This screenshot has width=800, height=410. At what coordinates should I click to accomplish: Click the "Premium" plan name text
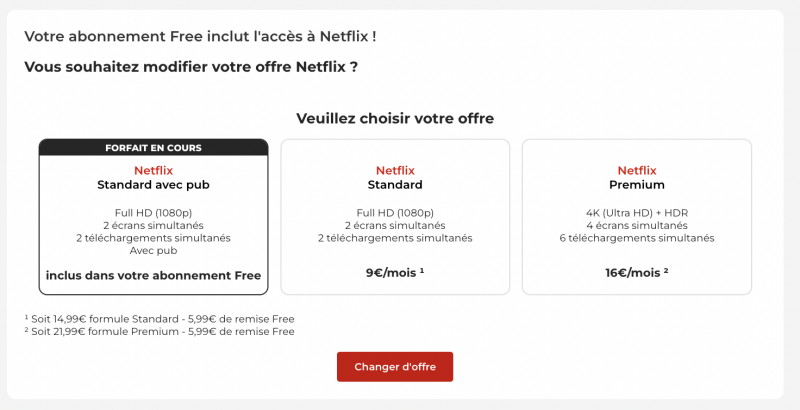pyautogui.click(x=637, y=185)
